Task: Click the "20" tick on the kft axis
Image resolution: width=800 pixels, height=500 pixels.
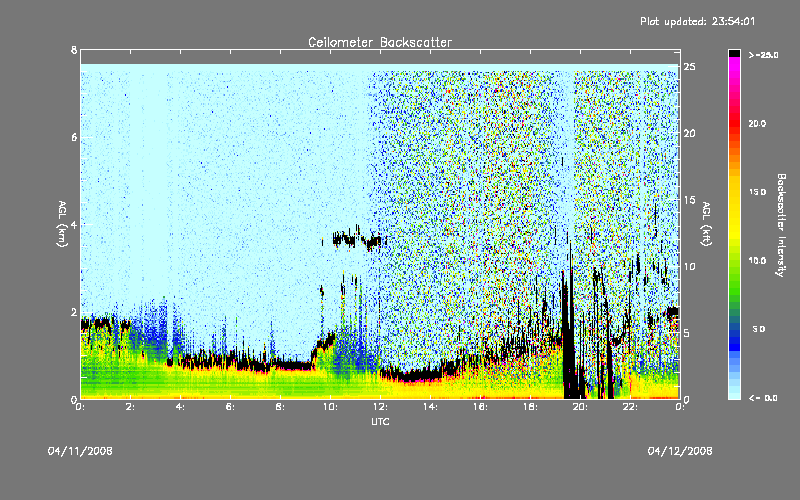Action: 689,133
